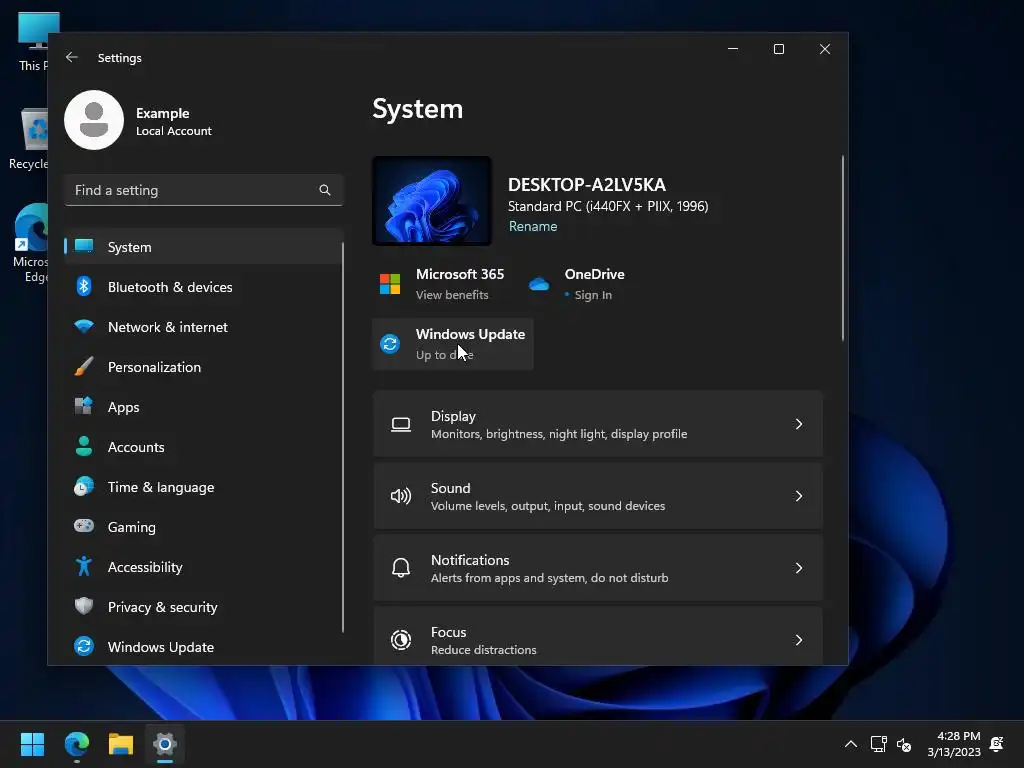Click the network status tray icon

[x=878, y=744]
